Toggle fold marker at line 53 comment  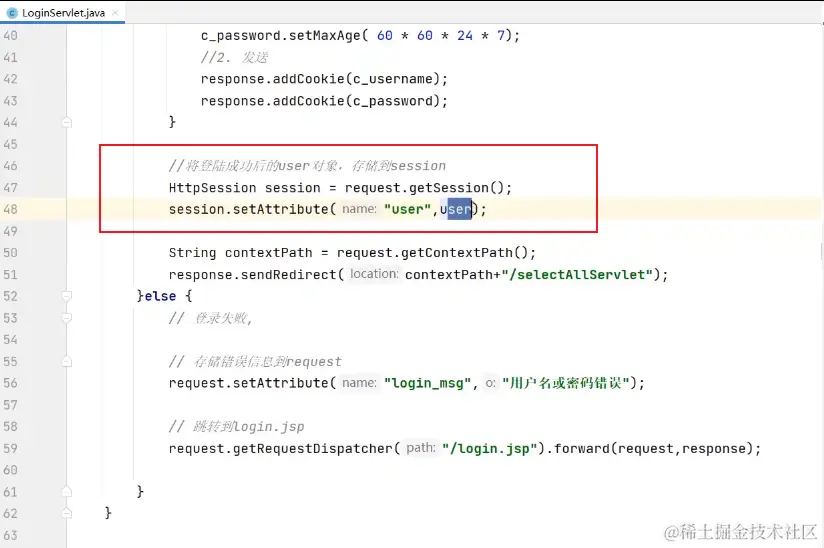(x=67, y=318)
